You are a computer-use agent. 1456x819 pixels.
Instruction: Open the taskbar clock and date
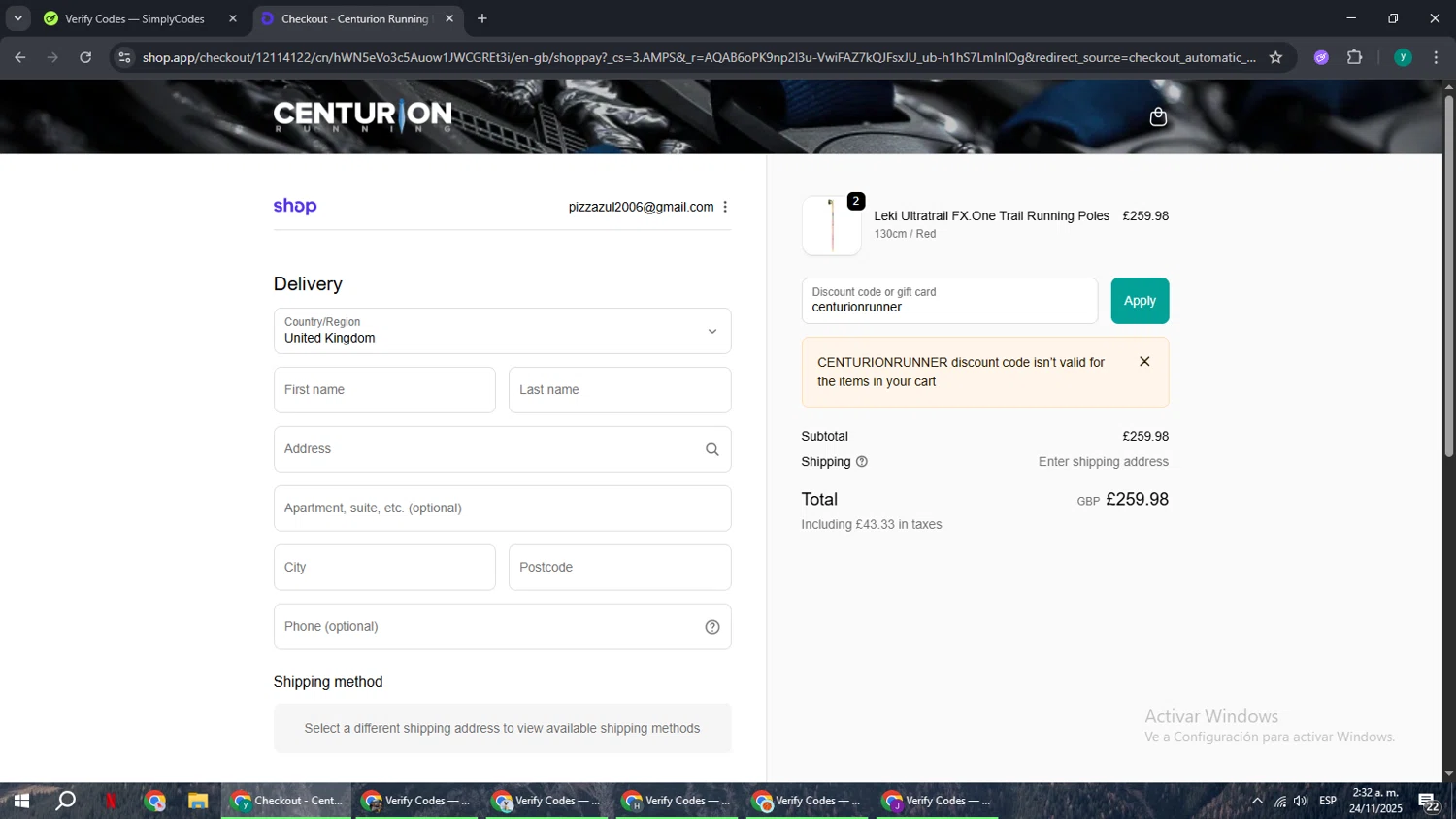(1375, 801)
